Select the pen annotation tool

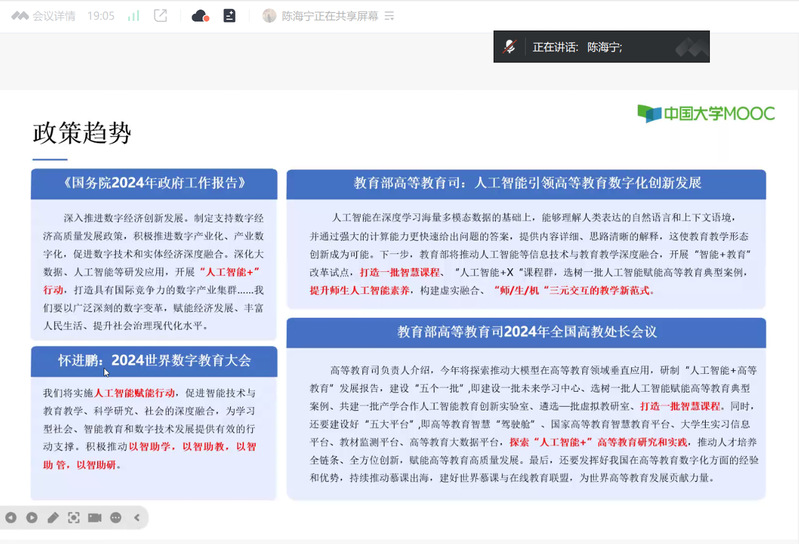pos(53,517)
